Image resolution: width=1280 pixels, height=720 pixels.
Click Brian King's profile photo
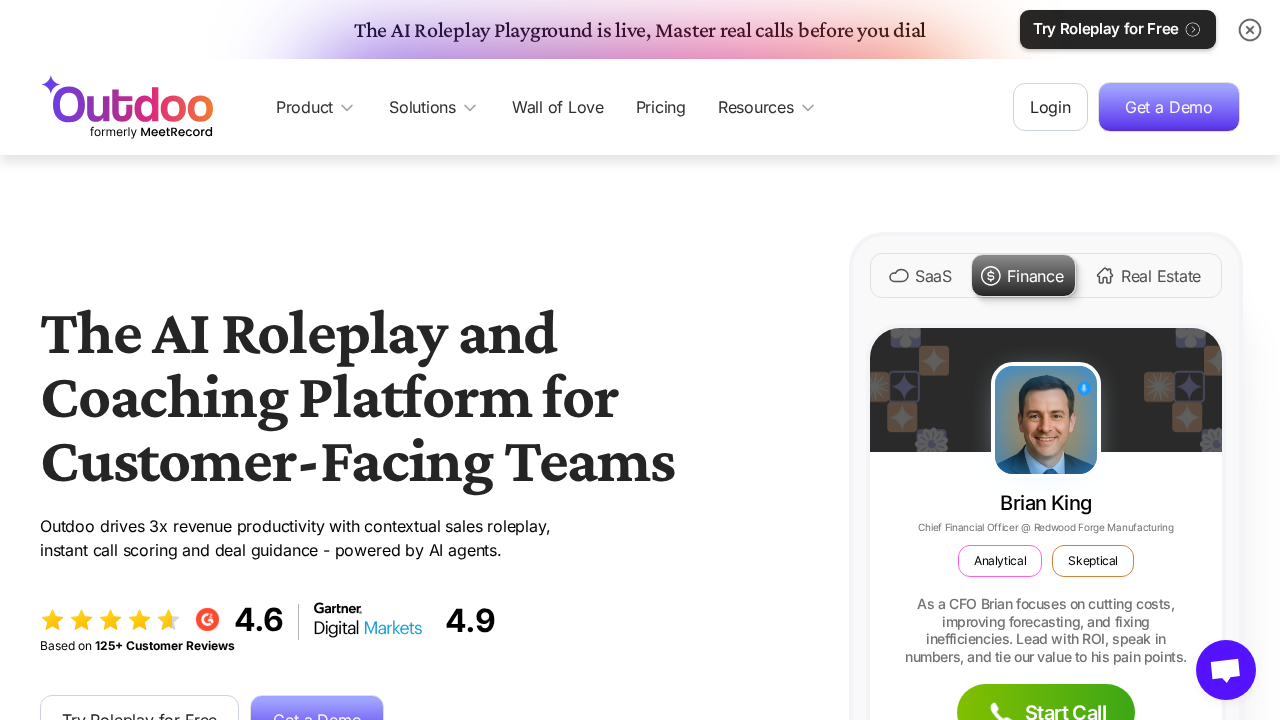(x=1045, y=419)
